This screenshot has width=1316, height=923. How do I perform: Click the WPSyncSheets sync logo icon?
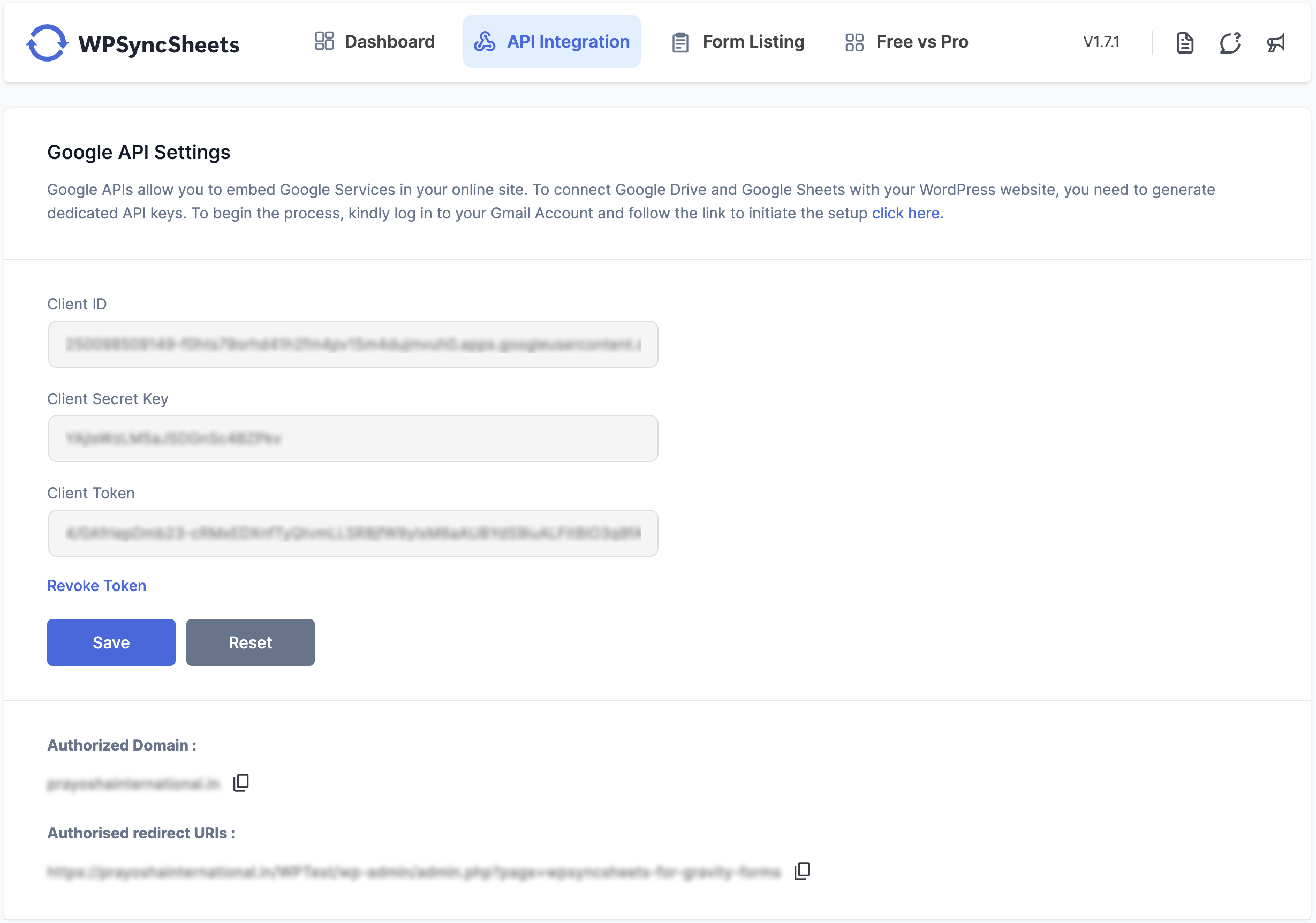click(x=47, y=42)
